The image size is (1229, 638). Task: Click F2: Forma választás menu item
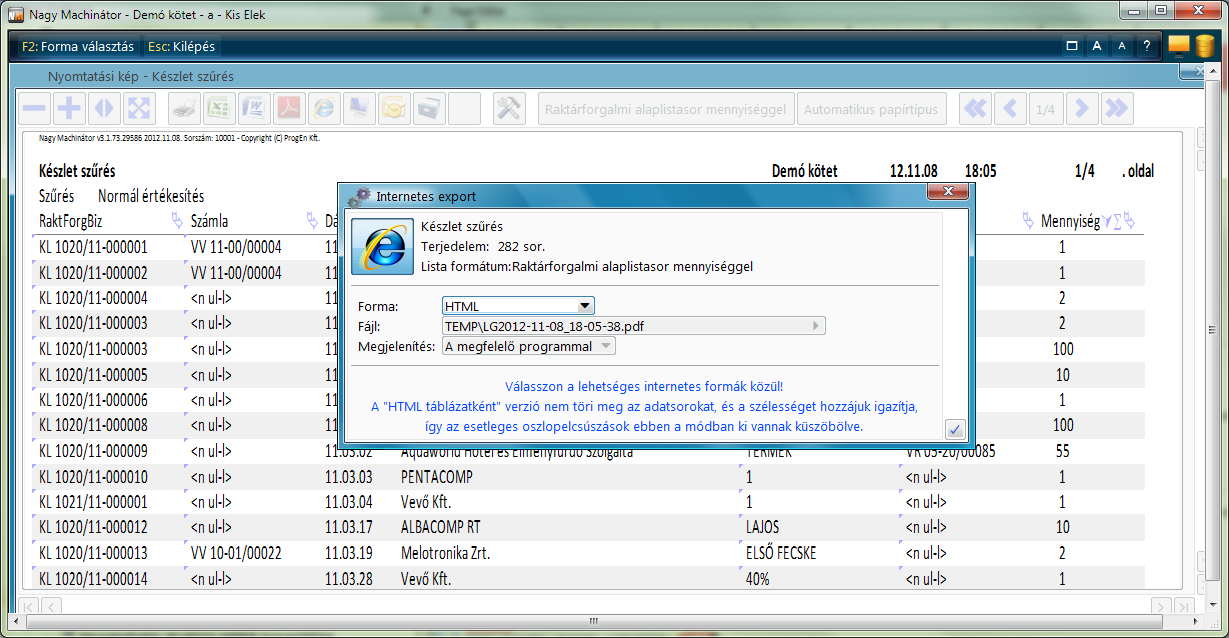(78, 46)
